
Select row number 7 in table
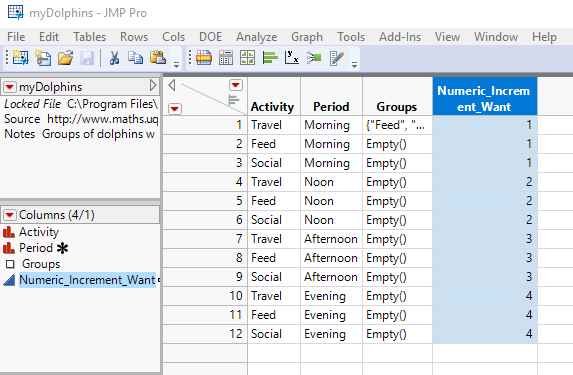click(x=205, y=239)
